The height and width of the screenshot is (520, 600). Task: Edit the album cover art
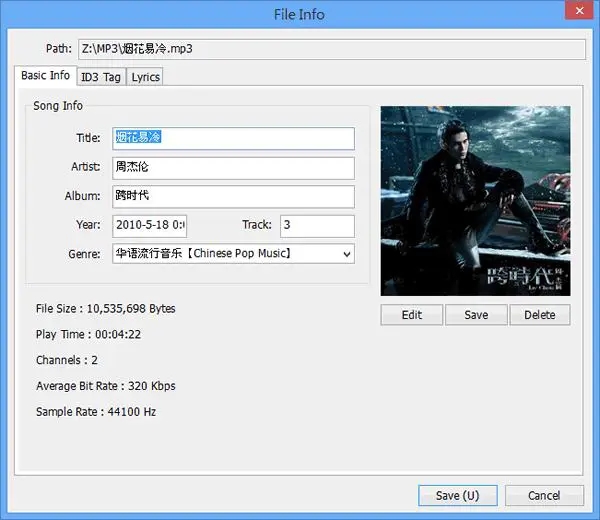tap(412, 315)
